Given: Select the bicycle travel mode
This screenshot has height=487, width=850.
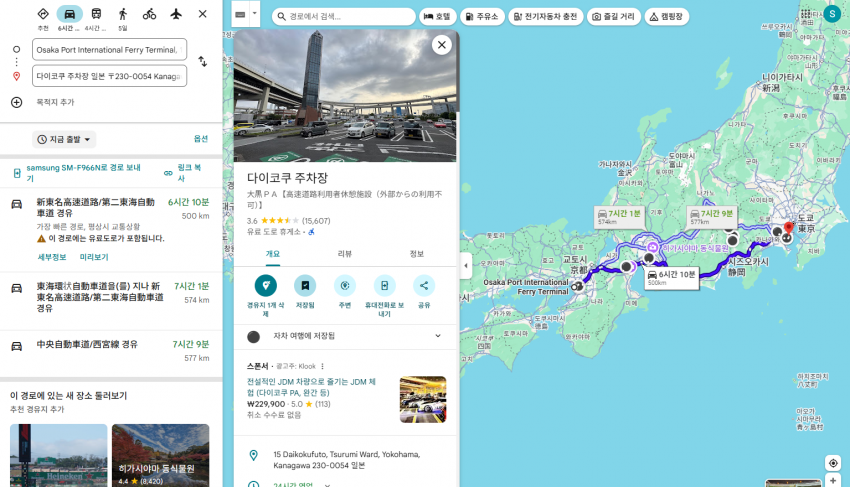Looking at the screenshot, I should click(149, 14).
